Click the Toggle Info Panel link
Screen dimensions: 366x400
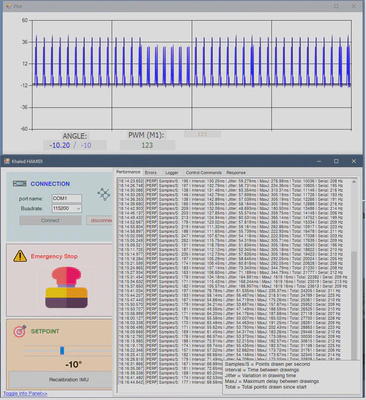[x=25, y=394]
